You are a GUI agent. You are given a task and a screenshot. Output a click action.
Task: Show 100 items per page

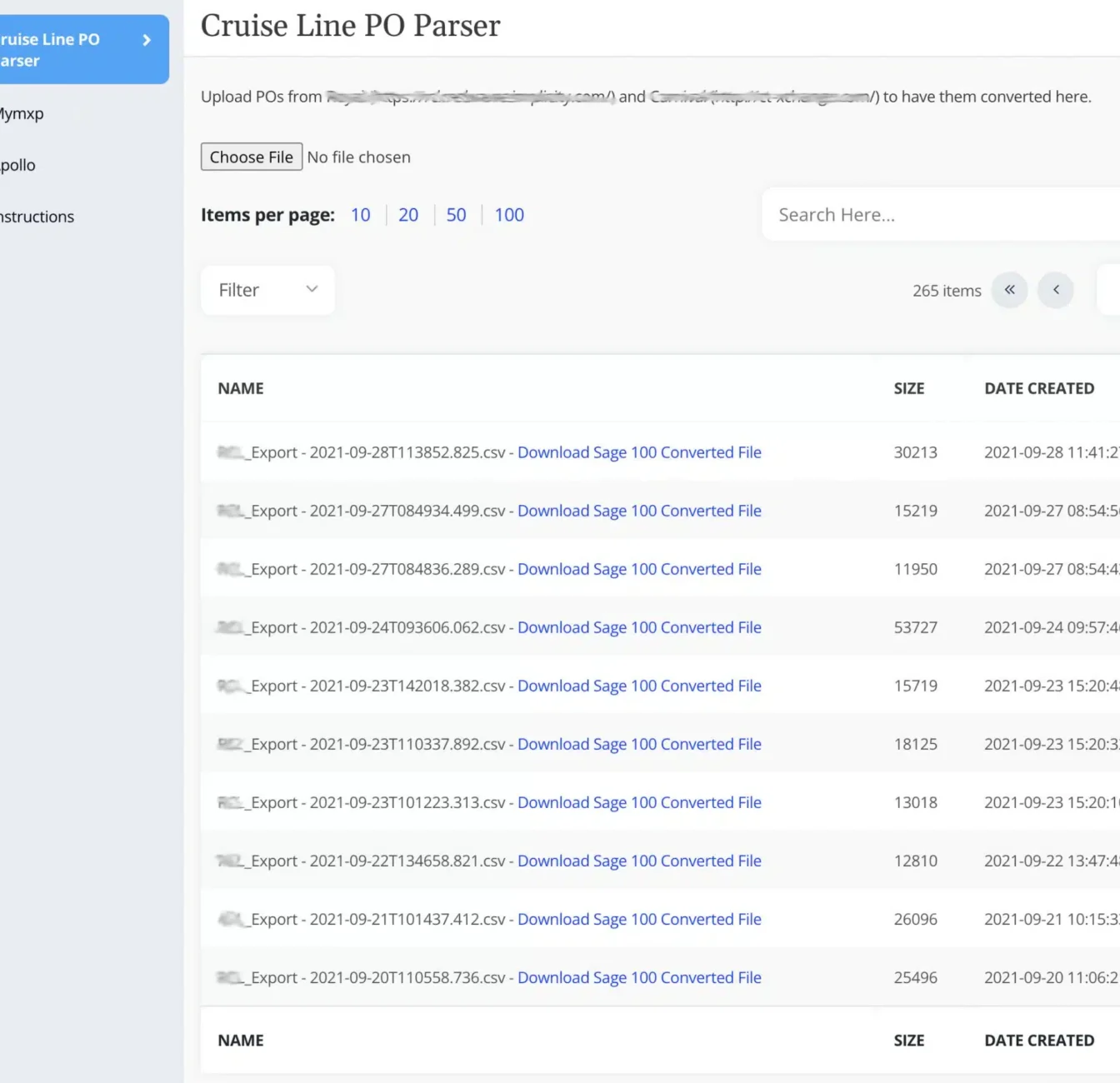509,215
